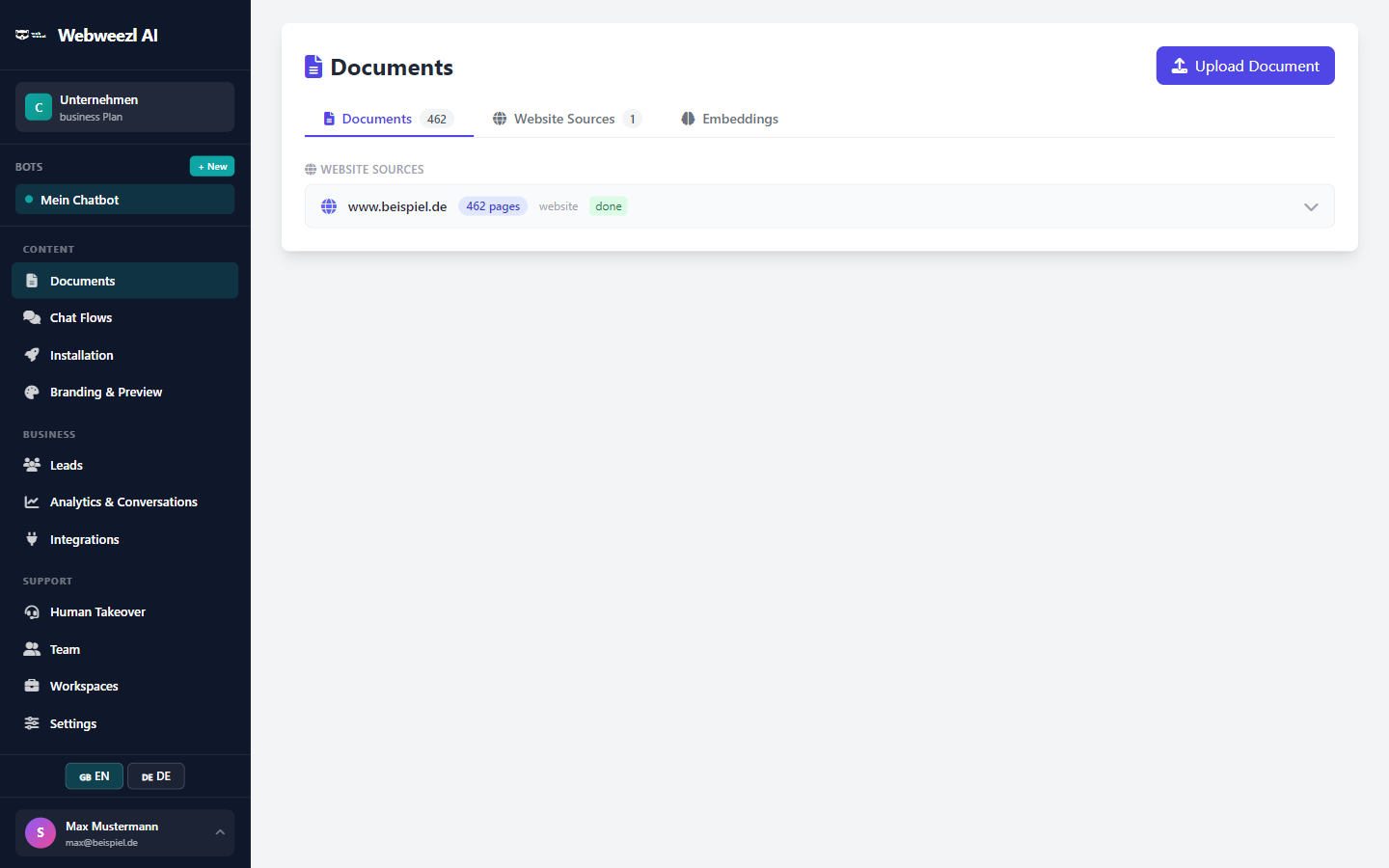Click the 462 pages badge
Image resolution: width=1389 pixels, height=868 pixels.
point(492,205)
